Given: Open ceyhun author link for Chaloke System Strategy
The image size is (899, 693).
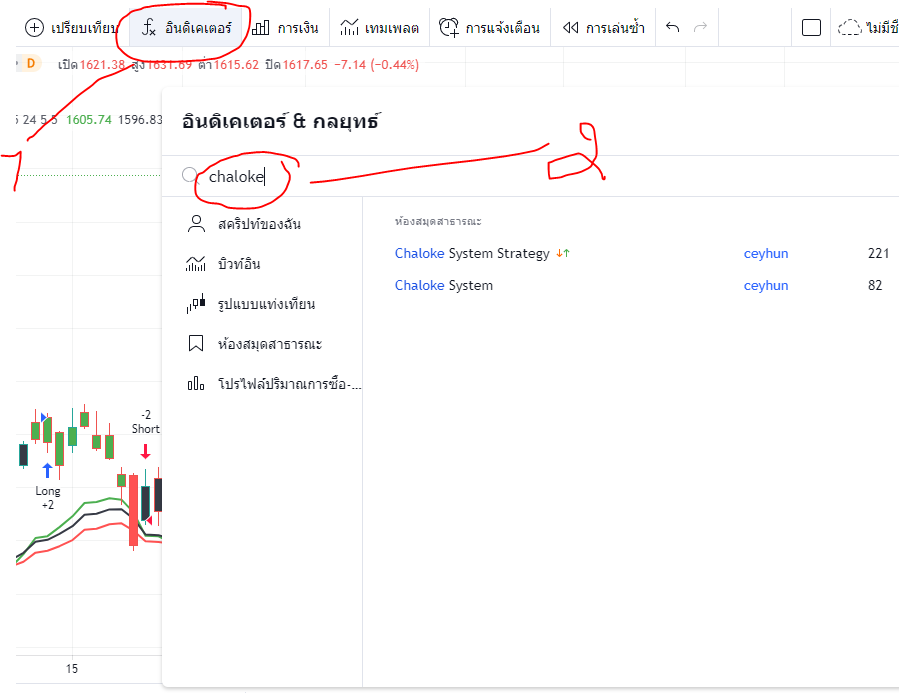Looking at the screenshot, I should coord(765,253).
